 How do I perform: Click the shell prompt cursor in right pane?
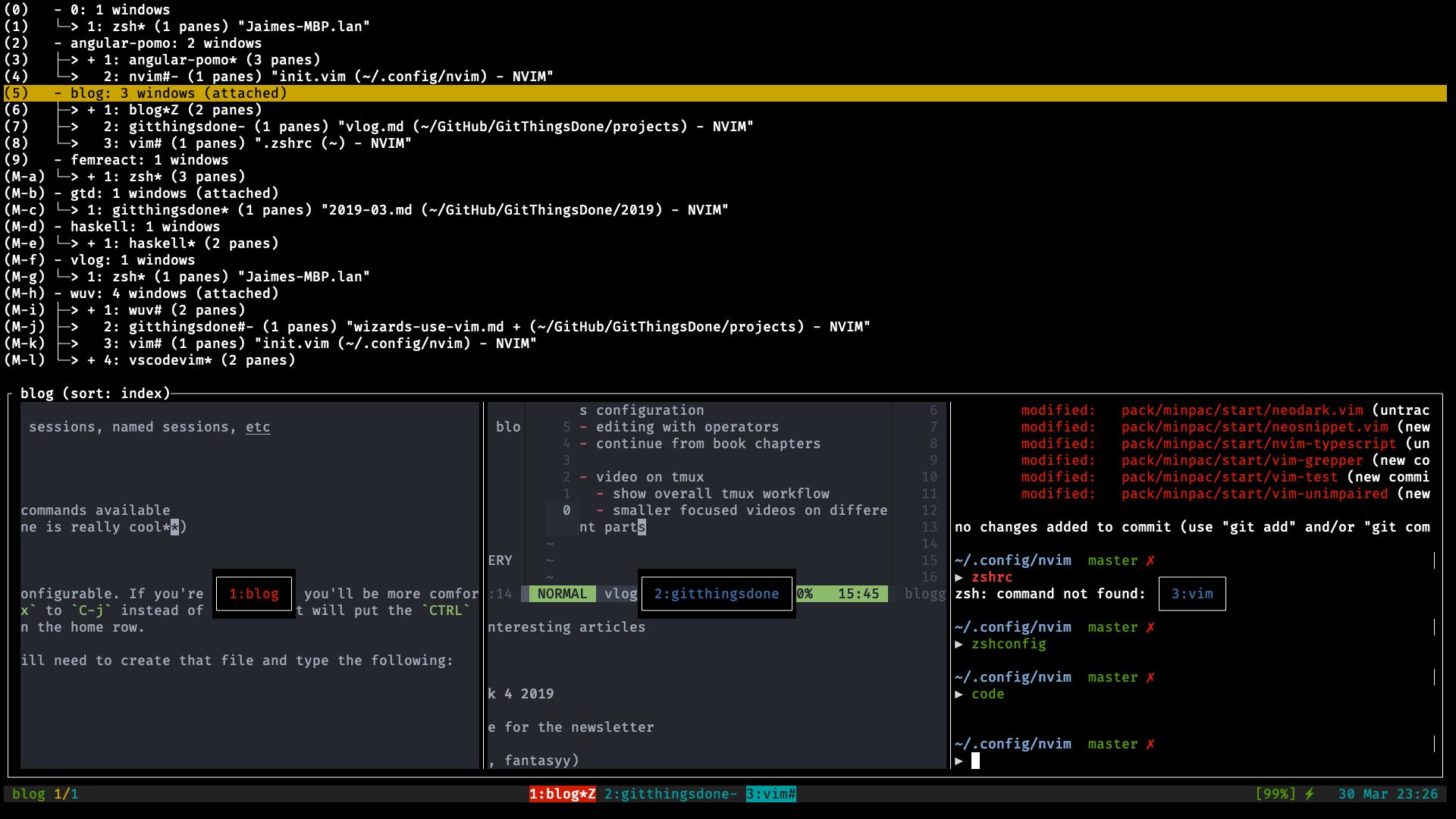click(975, 761)
